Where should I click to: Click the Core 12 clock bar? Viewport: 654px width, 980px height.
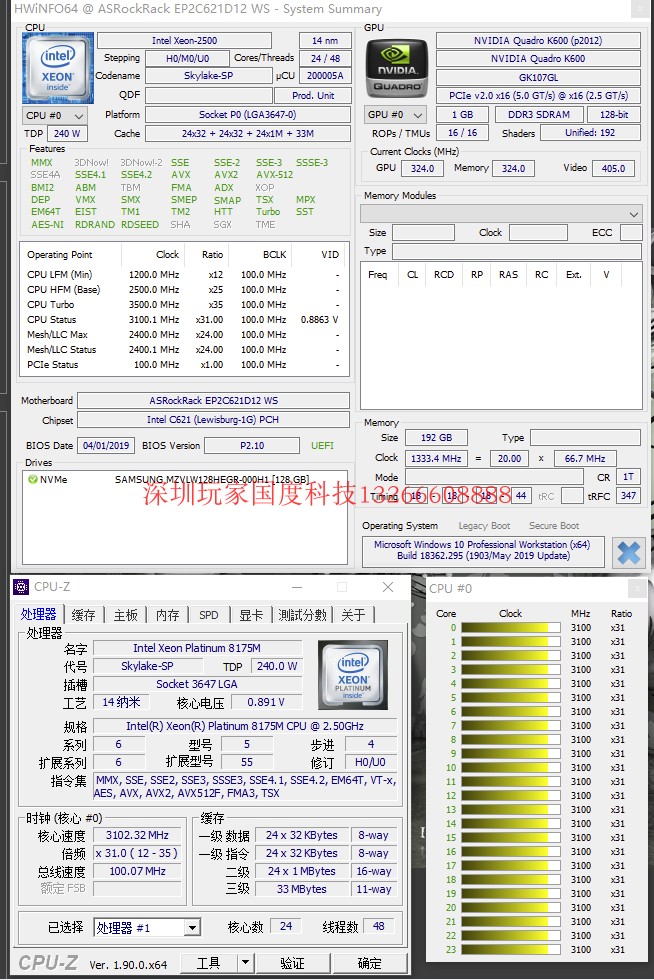511,796
